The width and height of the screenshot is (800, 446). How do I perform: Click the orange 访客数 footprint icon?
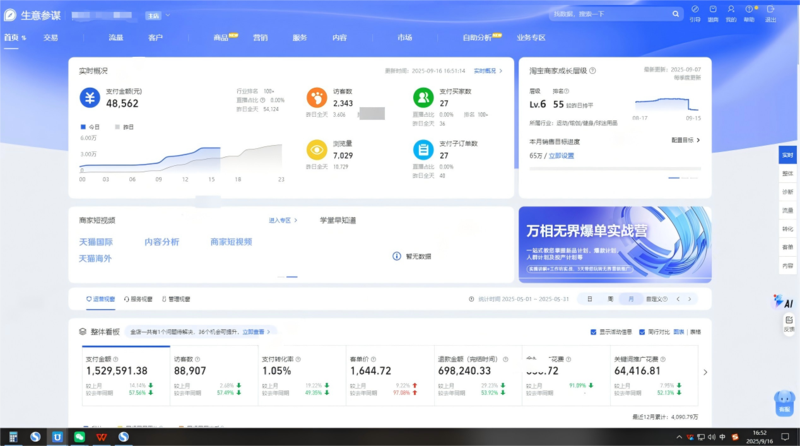click(x=316, y=98)
